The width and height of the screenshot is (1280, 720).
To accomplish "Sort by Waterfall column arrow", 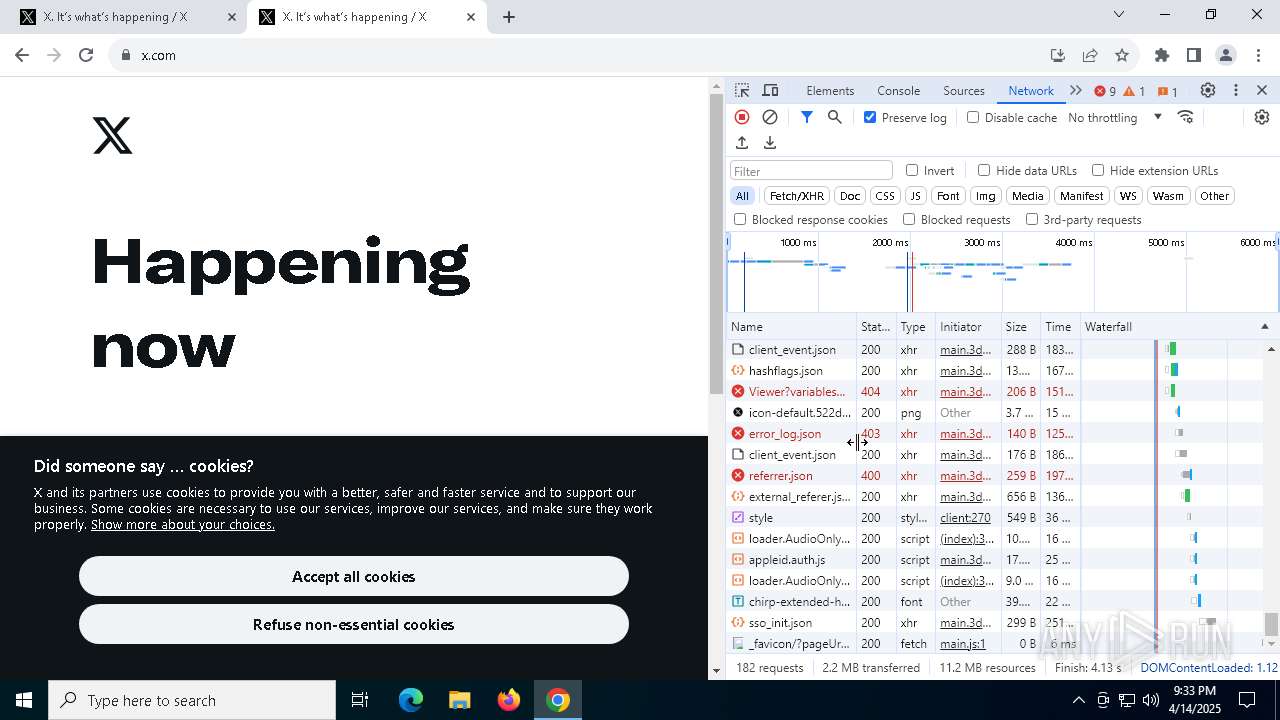I will coord(1264,327).
